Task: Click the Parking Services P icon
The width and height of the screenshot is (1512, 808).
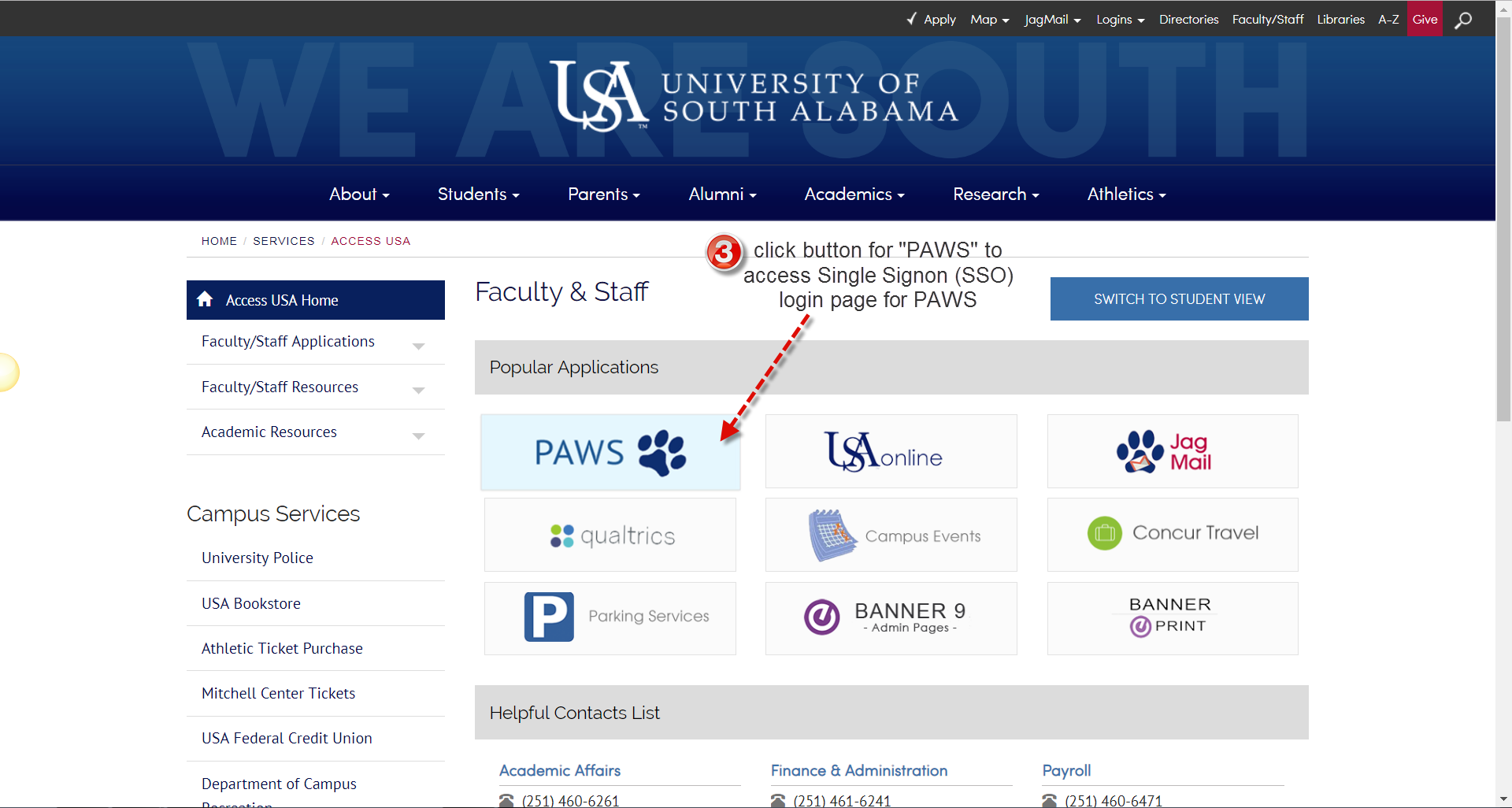Action: point(549,617)
